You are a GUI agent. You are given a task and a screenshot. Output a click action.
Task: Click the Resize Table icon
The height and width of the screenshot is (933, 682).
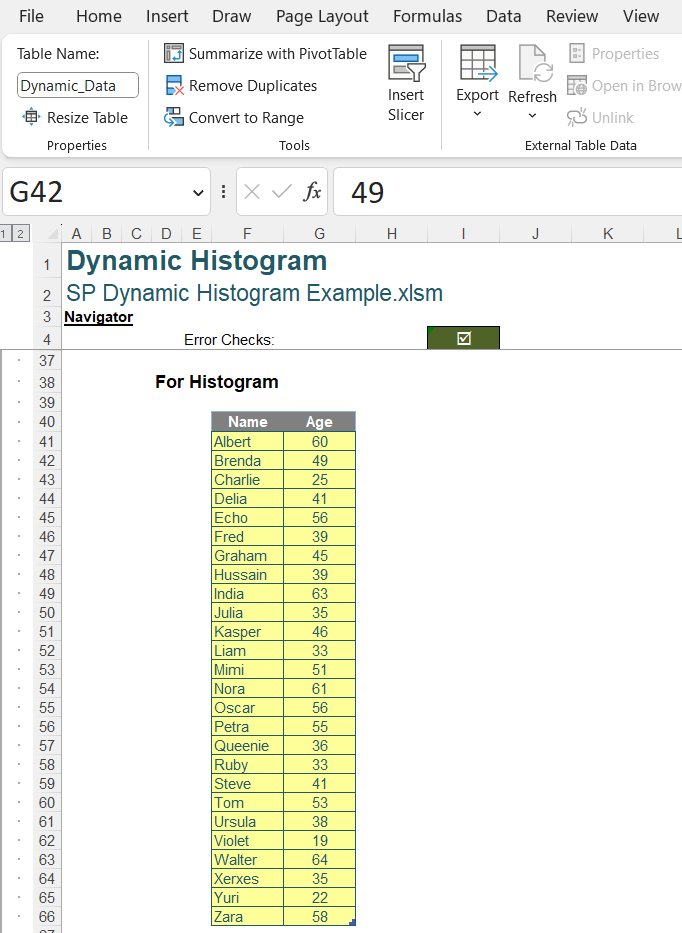point(31,118)
